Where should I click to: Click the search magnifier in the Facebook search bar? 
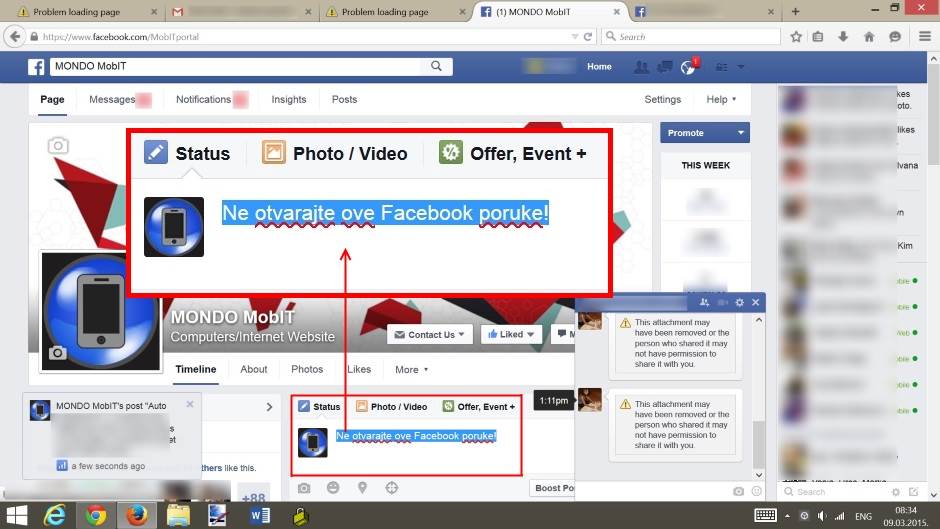tap(436, 67)
